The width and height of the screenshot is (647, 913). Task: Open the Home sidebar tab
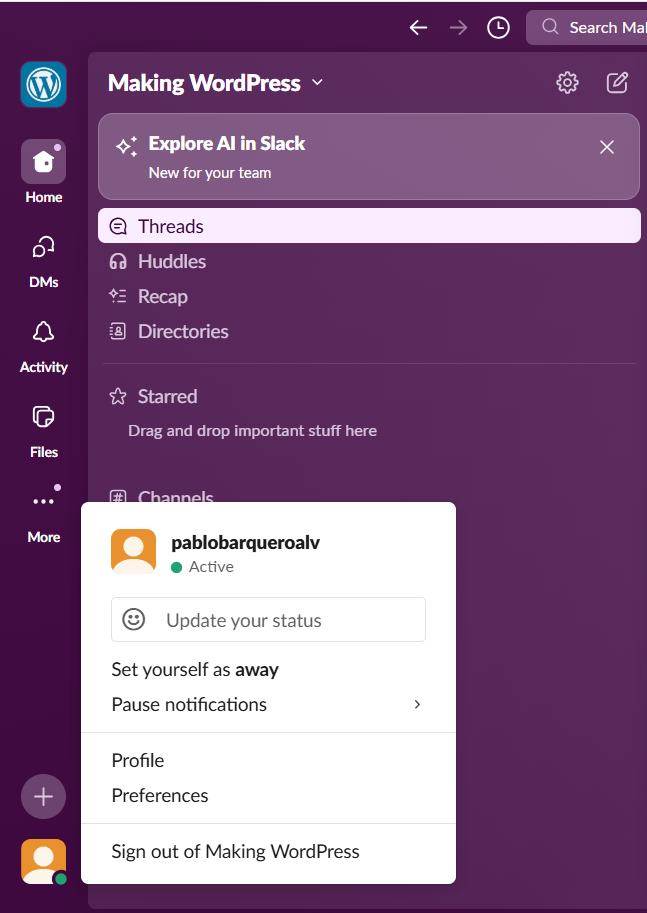pyautogui.click(x=43, y=162)
